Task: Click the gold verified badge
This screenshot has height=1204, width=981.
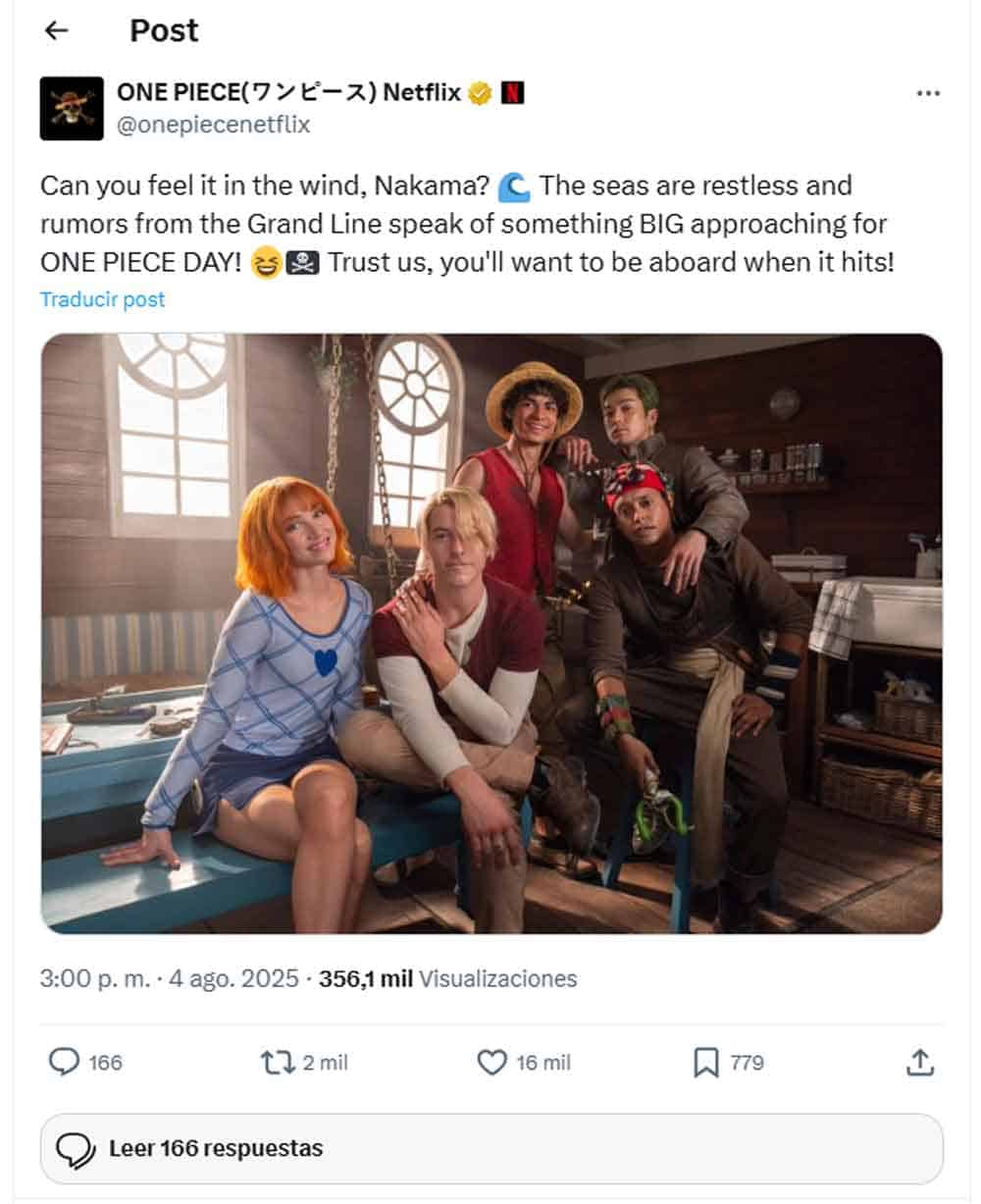Action: (480, 93)
